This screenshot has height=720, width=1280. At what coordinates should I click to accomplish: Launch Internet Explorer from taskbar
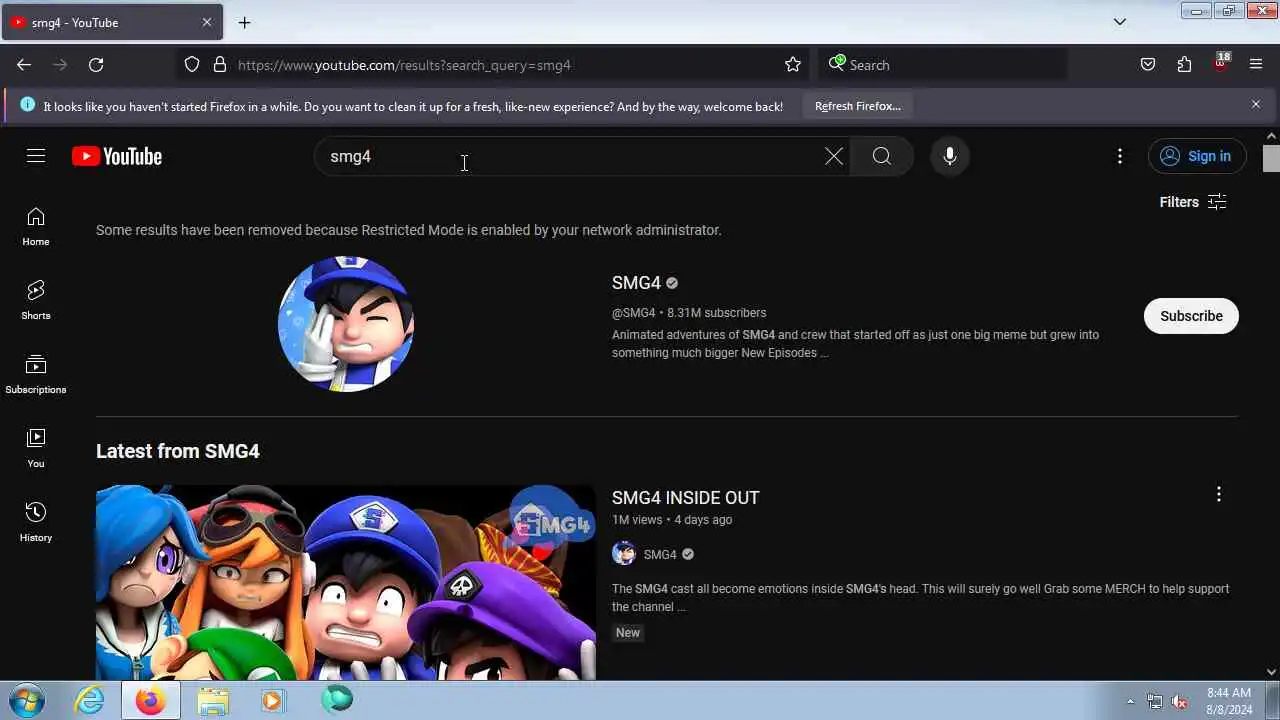[x=90, y=700]
